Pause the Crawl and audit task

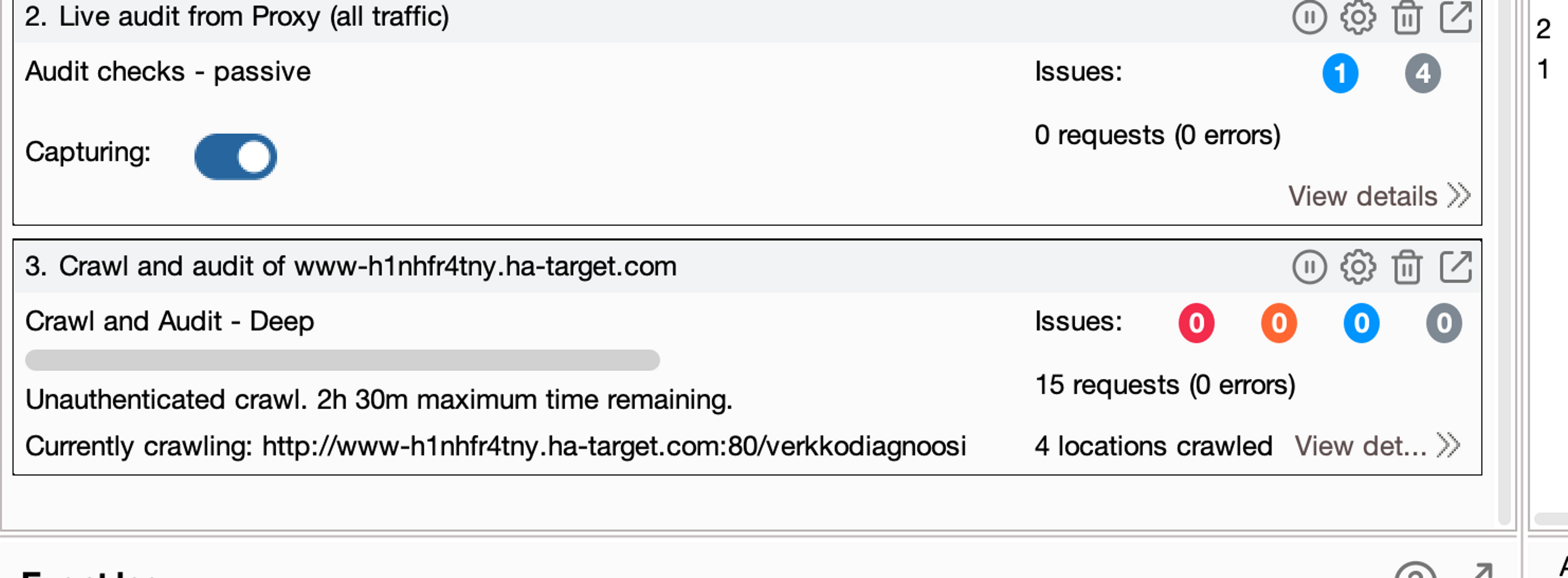tap(1309, 267)
